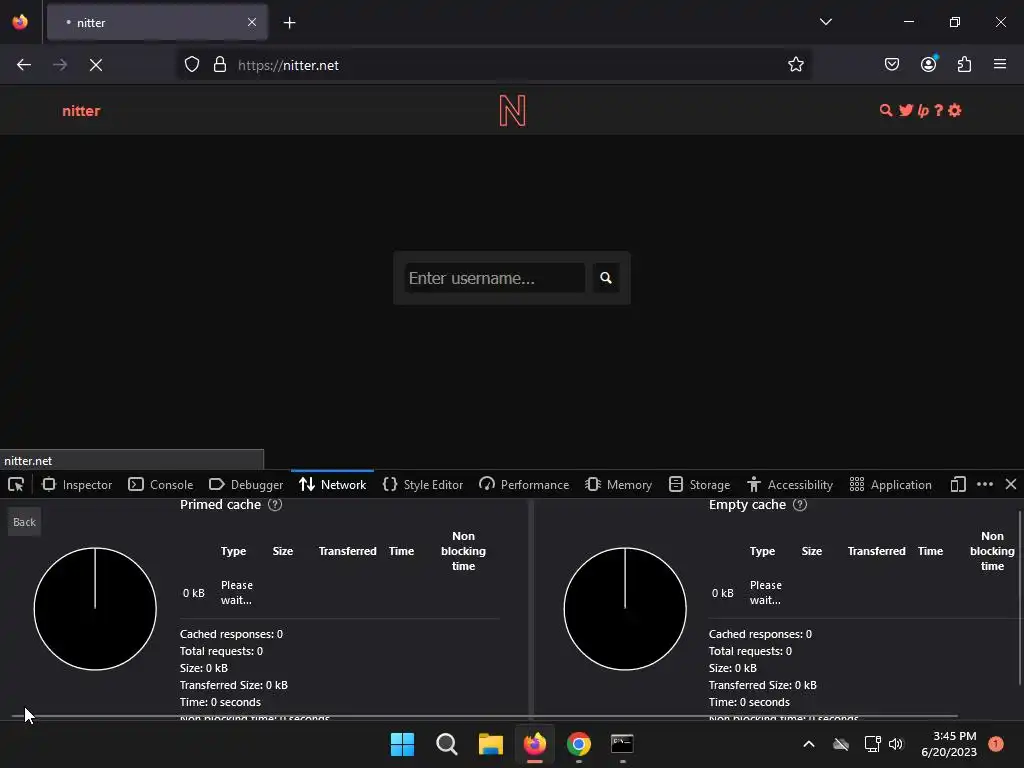Viewport: 1024px width, 768px height.
Task: Switch to the Debugger tab
Action: point(246,485)
